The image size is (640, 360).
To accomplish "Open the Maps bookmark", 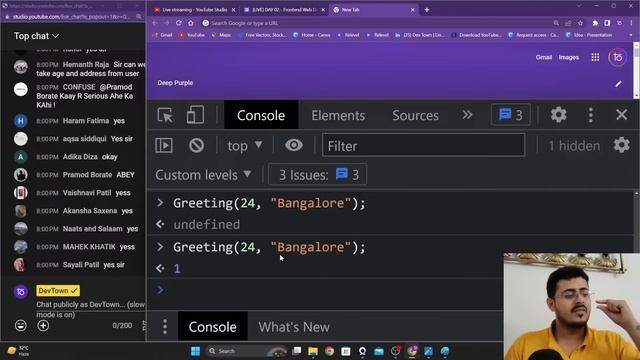I will (x=221, y=35).
